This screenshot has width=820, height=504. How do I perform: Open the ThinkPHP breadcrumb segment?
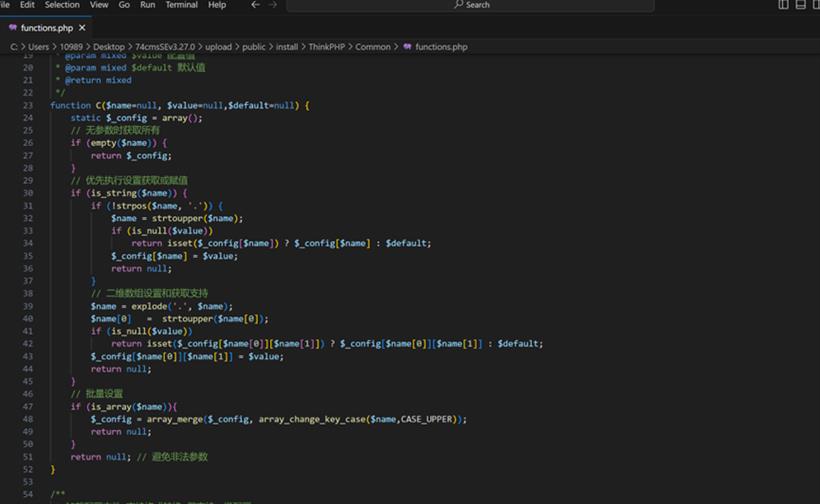click(326, 47)
